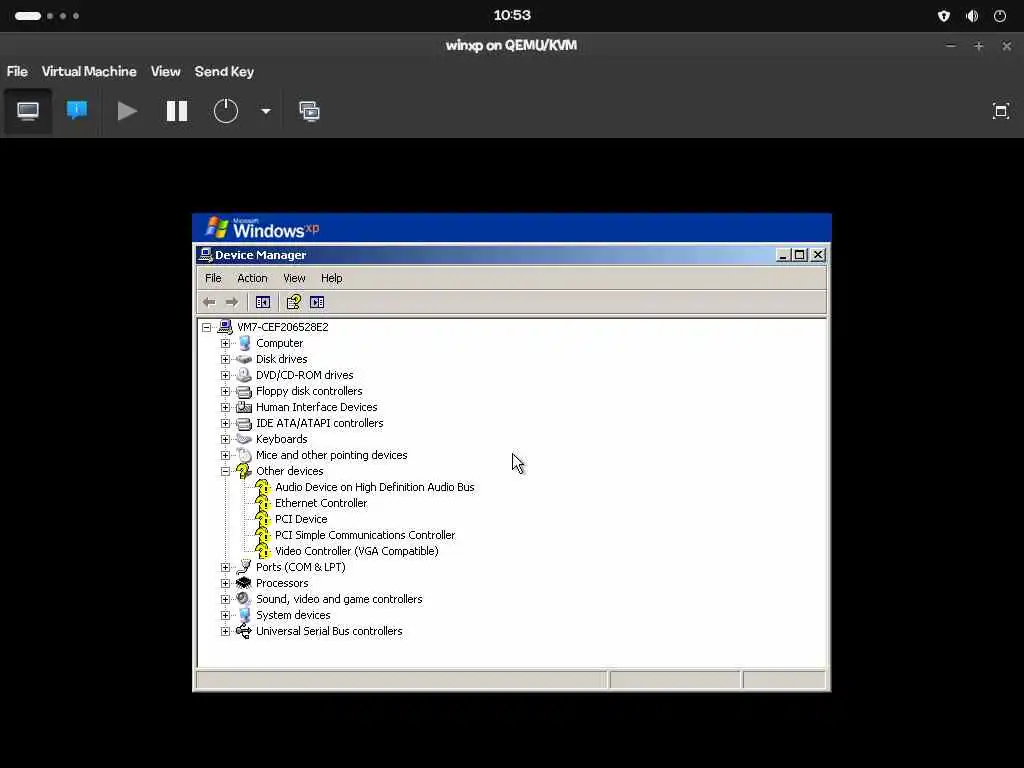Open Device Manager Help menu
Viewport: 1024px width, 768px height.
point(331,278)
